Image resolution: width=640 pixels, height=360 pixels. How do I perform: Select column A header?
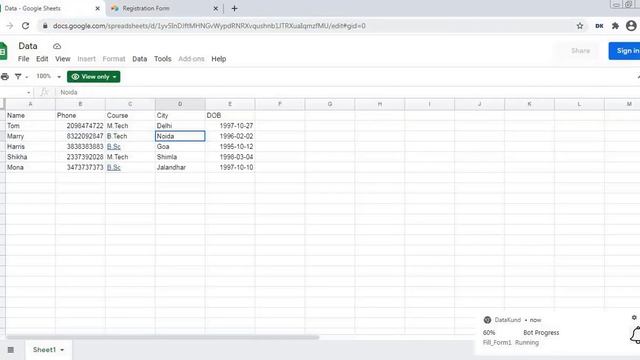coord(30,104)
